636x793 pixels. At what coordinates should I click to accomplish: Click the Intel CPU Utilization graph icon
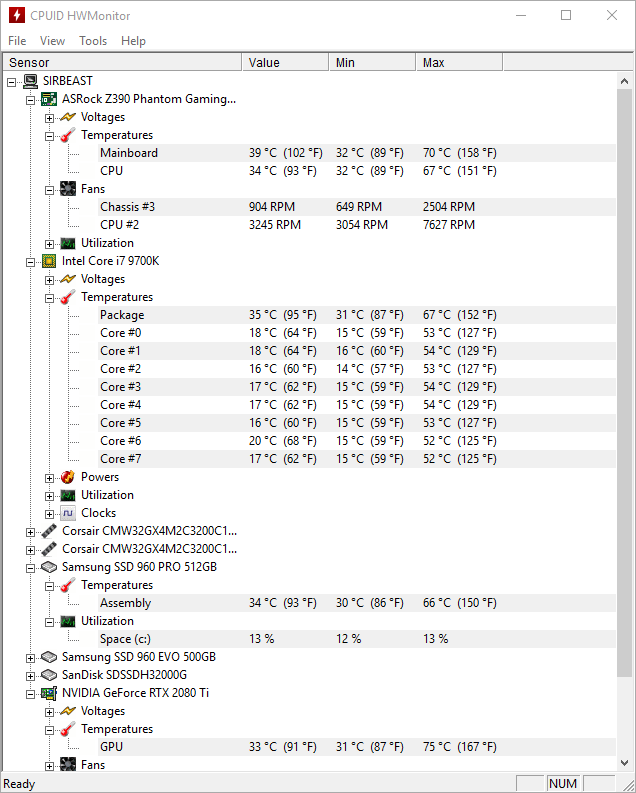[68, 495]
